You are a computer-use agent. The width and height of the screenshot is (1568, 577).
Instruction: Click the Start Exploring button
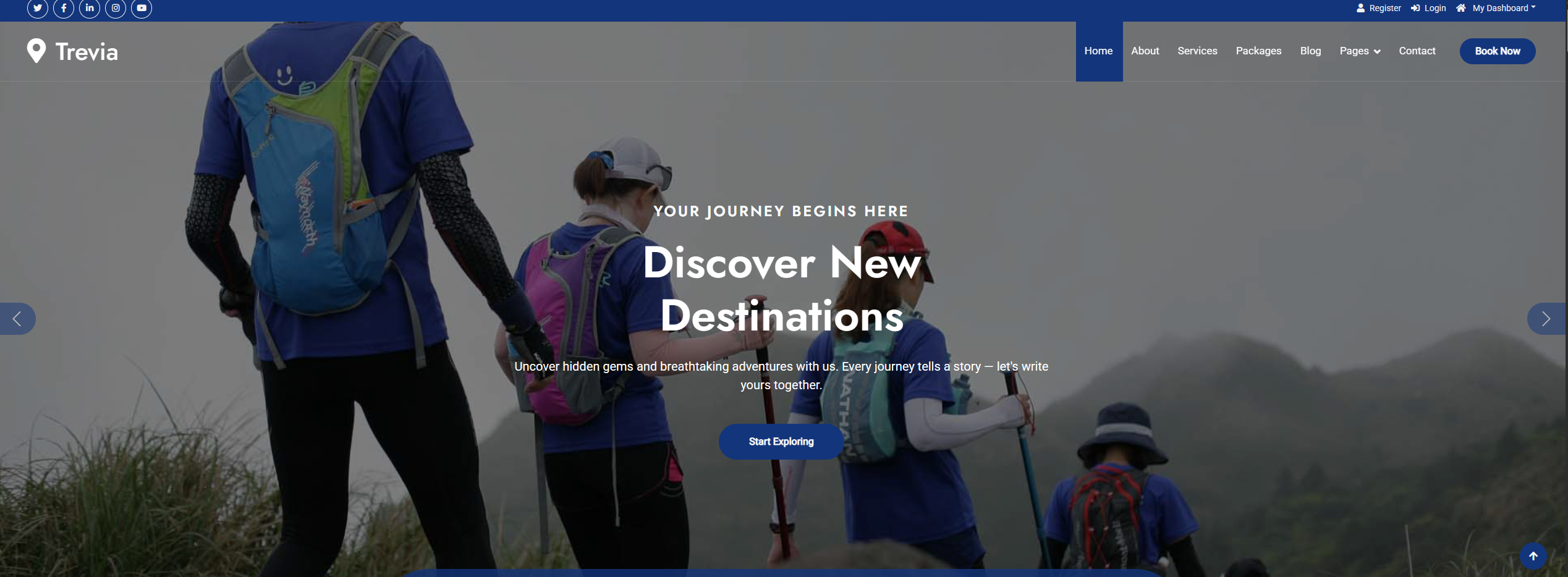coord(781,442)
